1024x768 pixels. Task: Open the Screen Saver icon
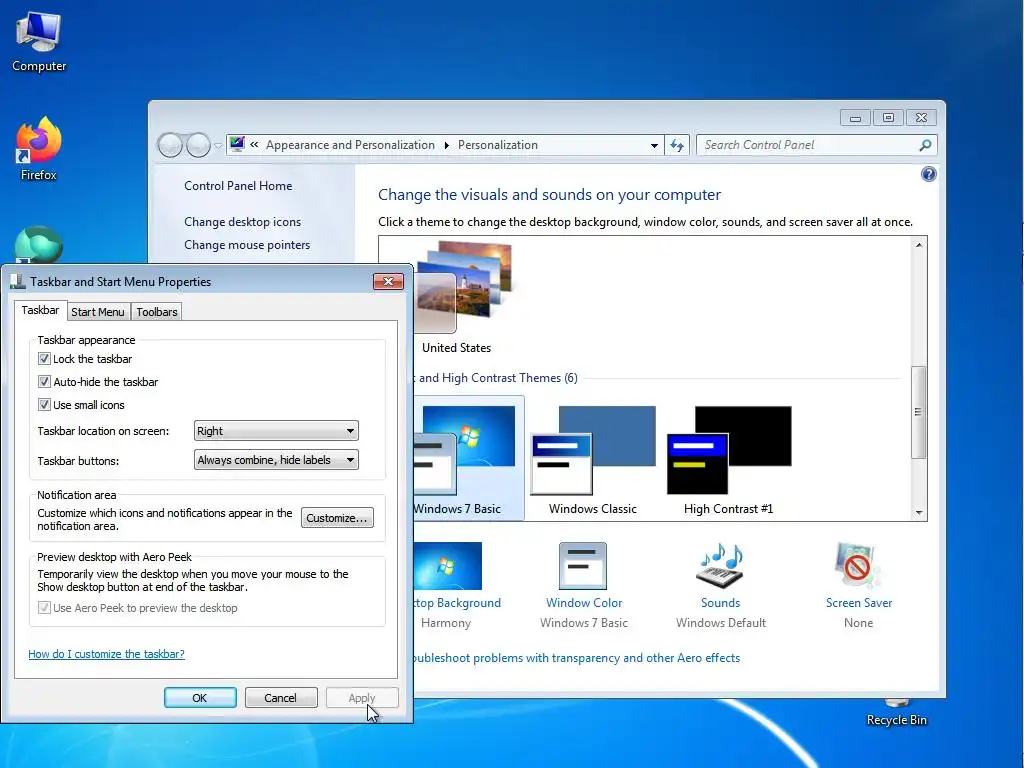[857, 566]
